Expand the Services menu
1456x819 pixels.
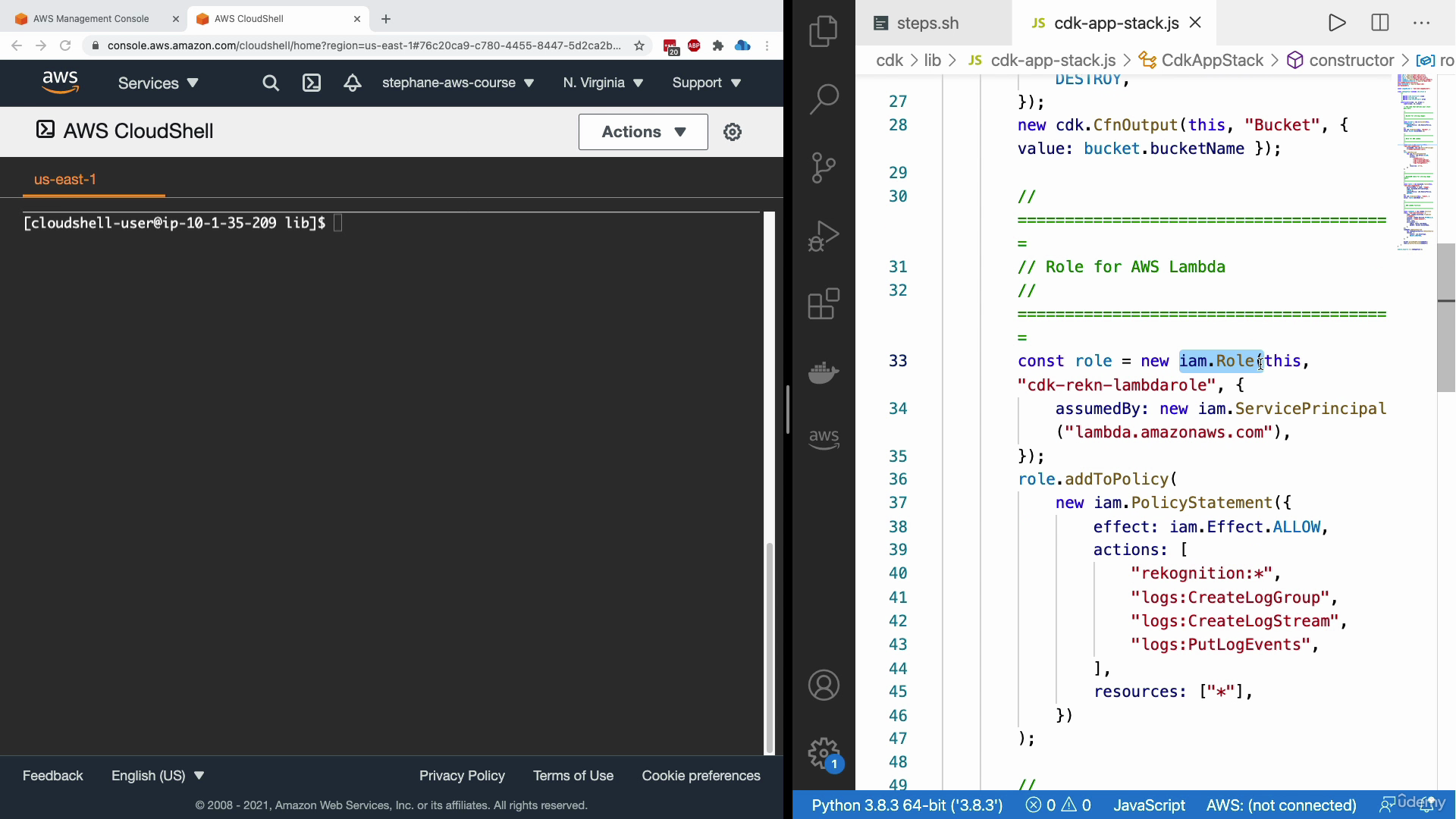(158, 83)
